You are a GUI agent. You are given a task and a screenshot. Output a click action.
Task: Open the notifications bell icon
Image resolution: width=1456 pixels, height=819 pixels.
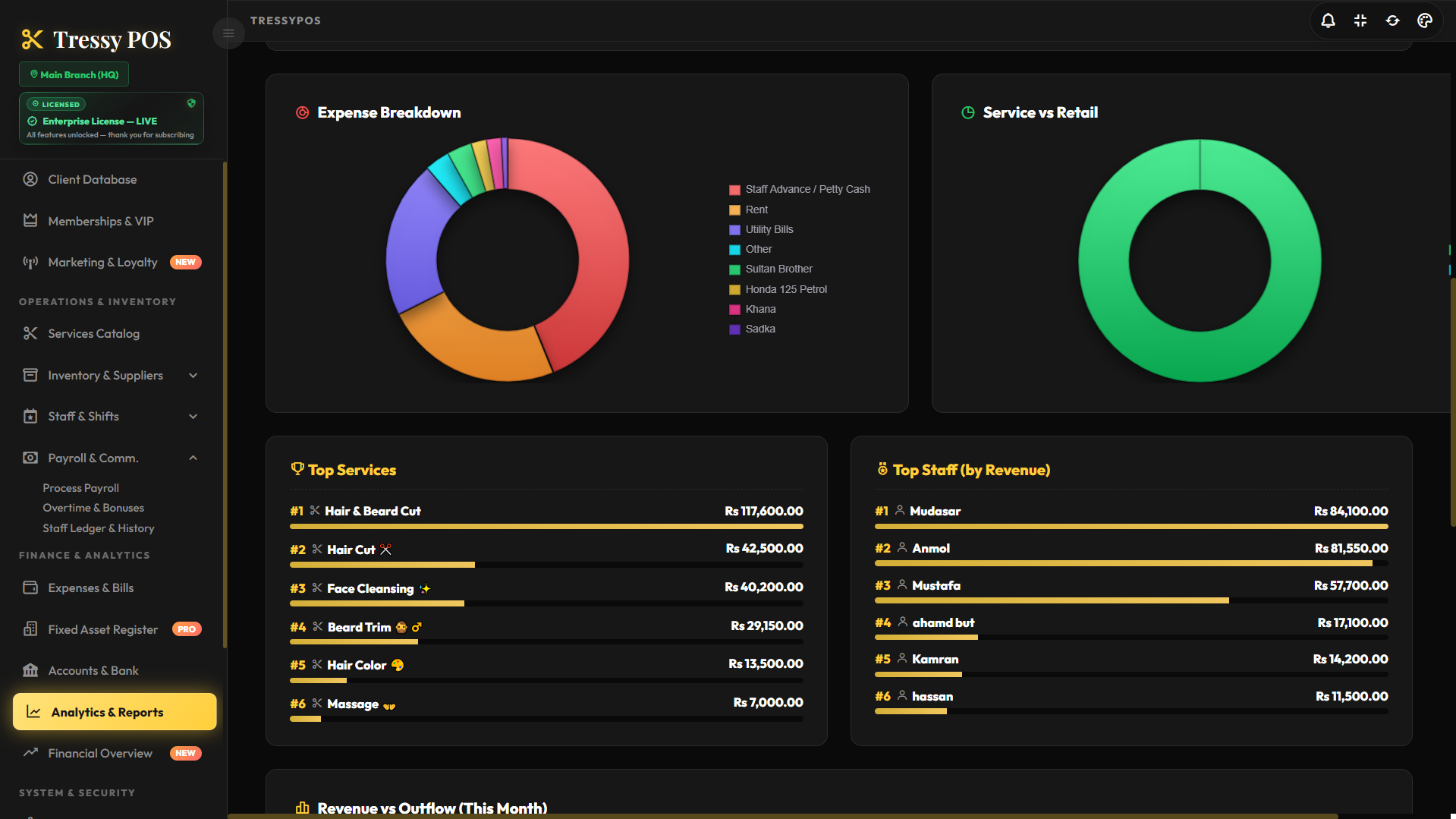1328,20
